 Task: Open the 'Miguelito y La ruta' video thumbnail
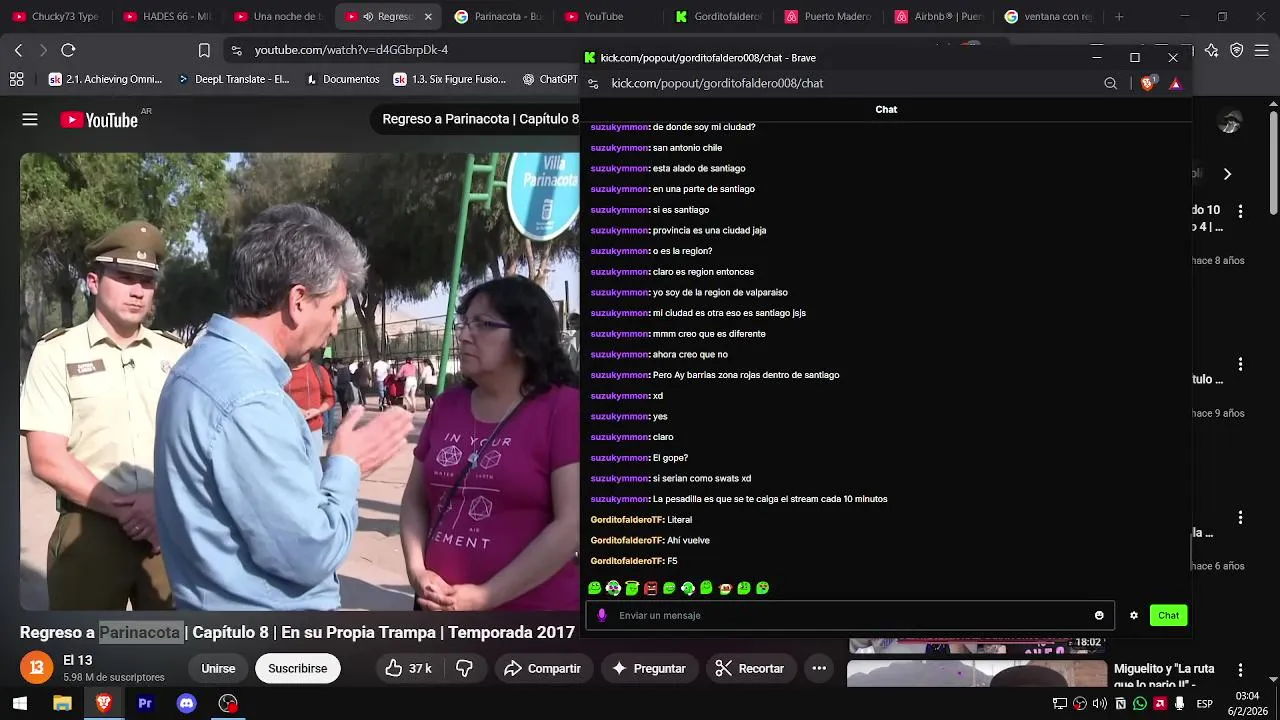click(977, 674)
